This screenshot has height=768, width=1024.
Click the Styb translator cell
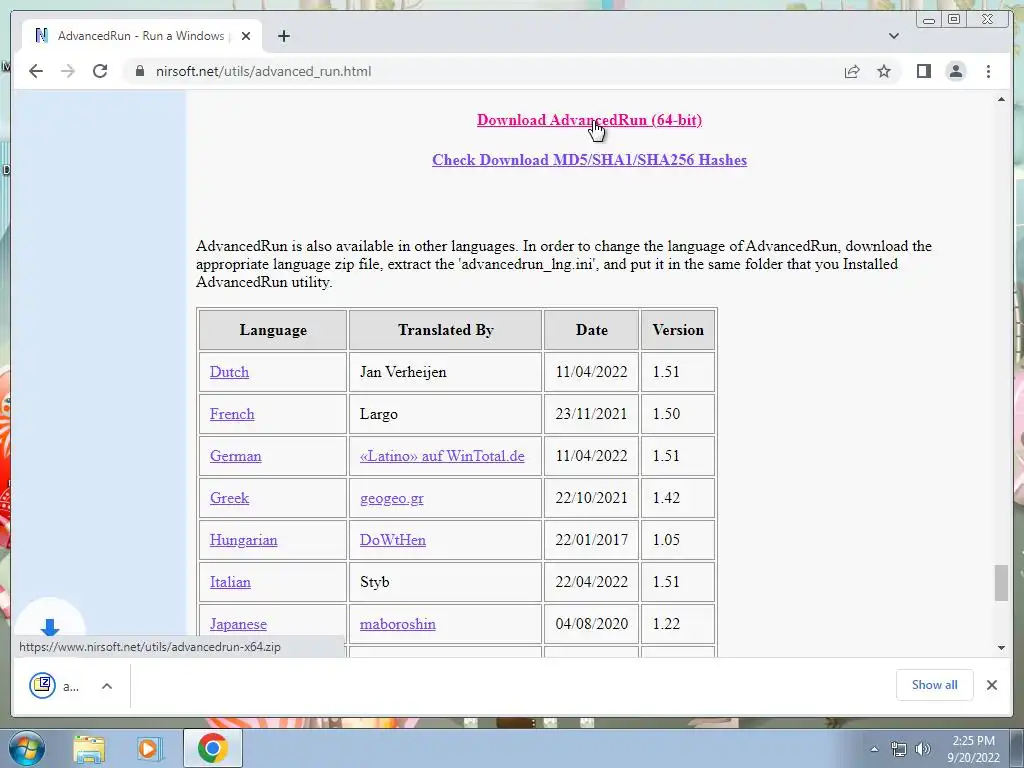pos(445,582)
